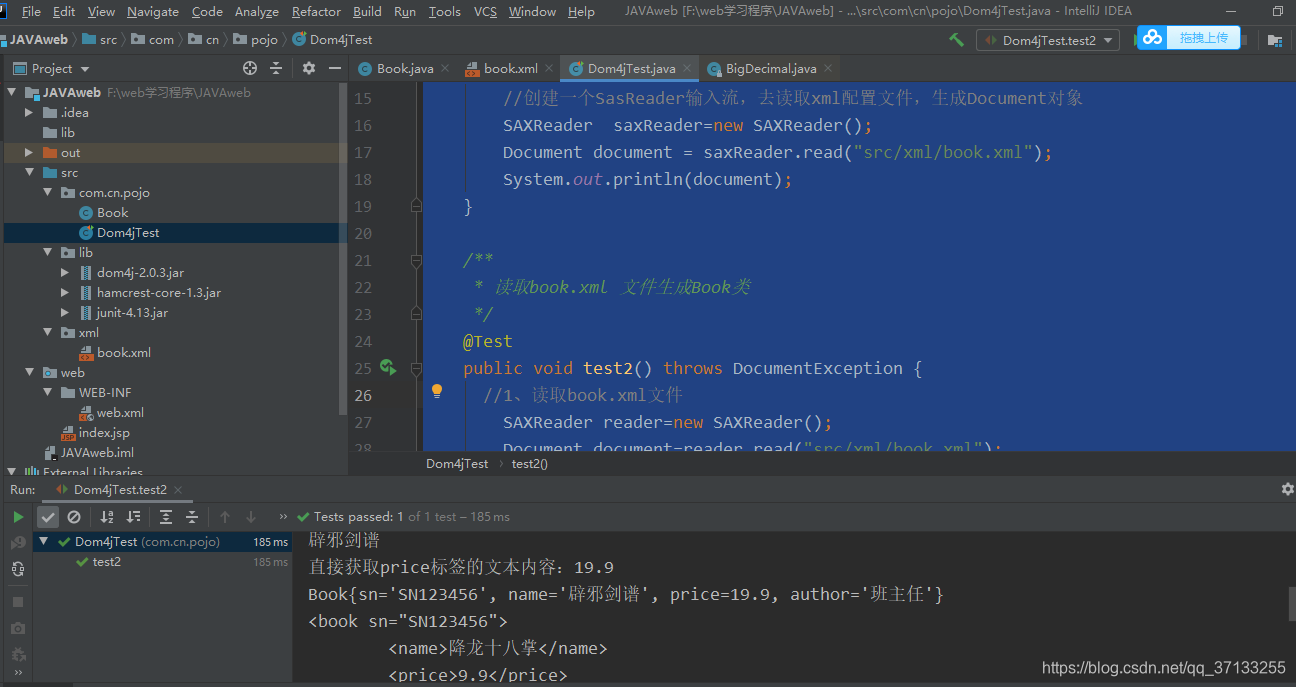Stop process square icon in Run sidebar
This screenshot has width=1296, height=687.
click(18, 602)
